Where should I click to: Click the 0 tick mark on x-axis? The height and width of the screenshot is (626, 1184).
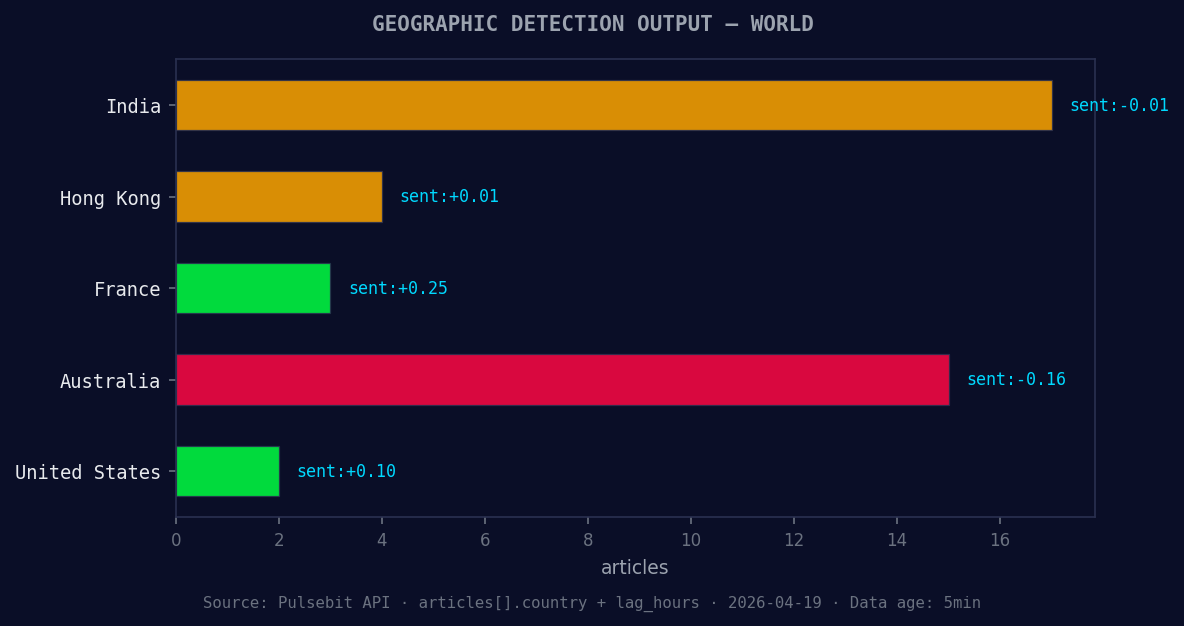pyautogui.click(x=176, y=539)
